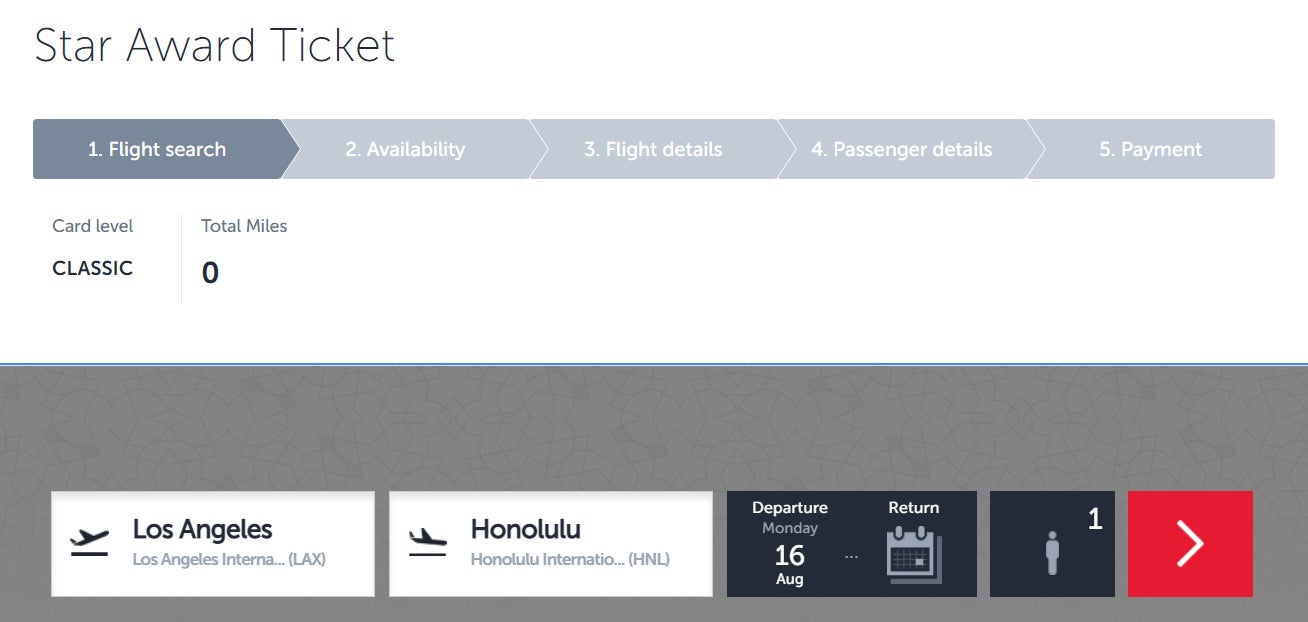This screenshot has height=622, width=1308.
Task: Change the Departure date Monday 16 Aug
Action: tap(790, 544)
